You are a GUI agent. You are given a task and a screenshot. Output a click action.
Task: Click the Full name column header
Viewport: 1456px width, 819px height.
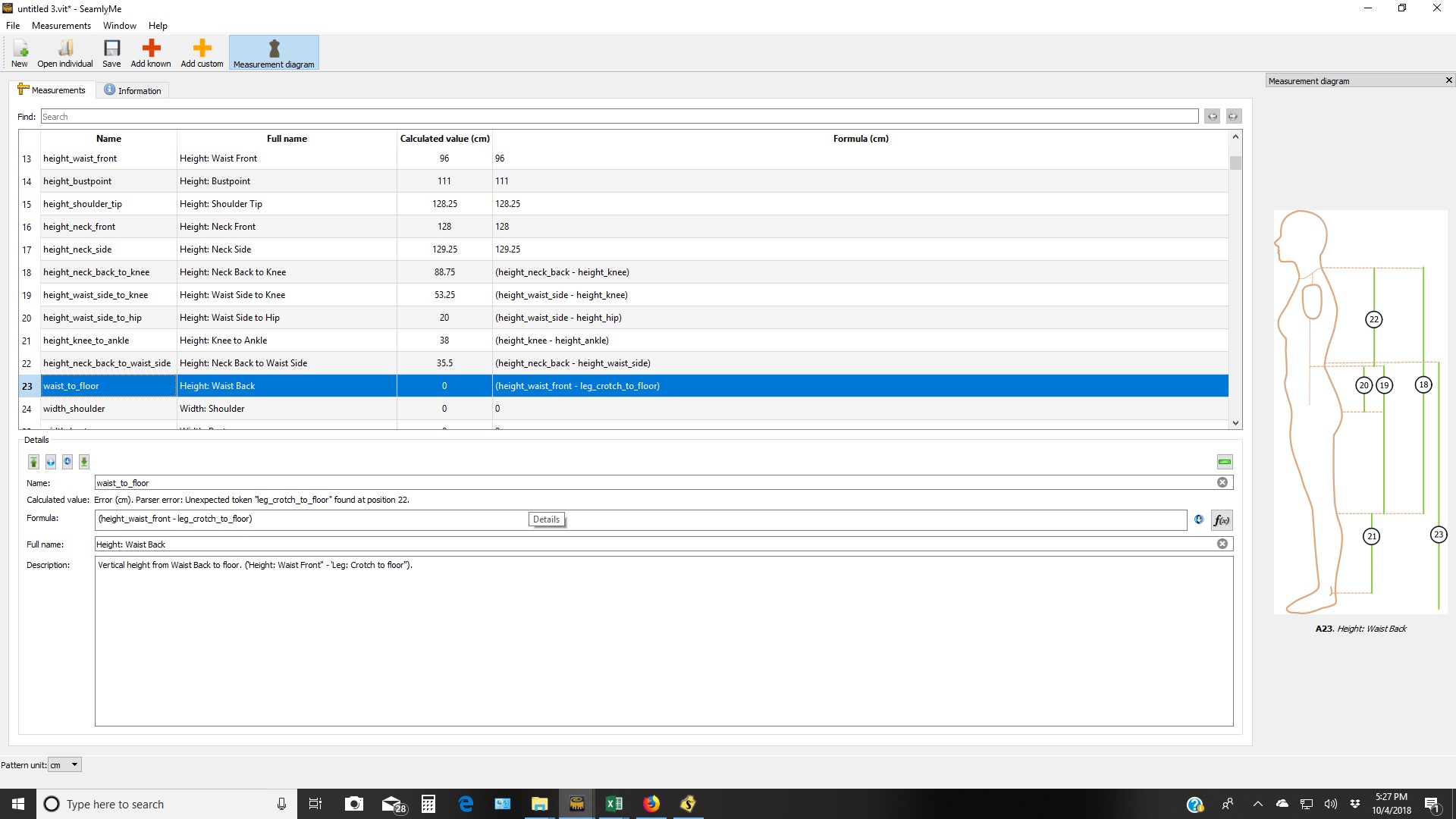pos(287,138)
